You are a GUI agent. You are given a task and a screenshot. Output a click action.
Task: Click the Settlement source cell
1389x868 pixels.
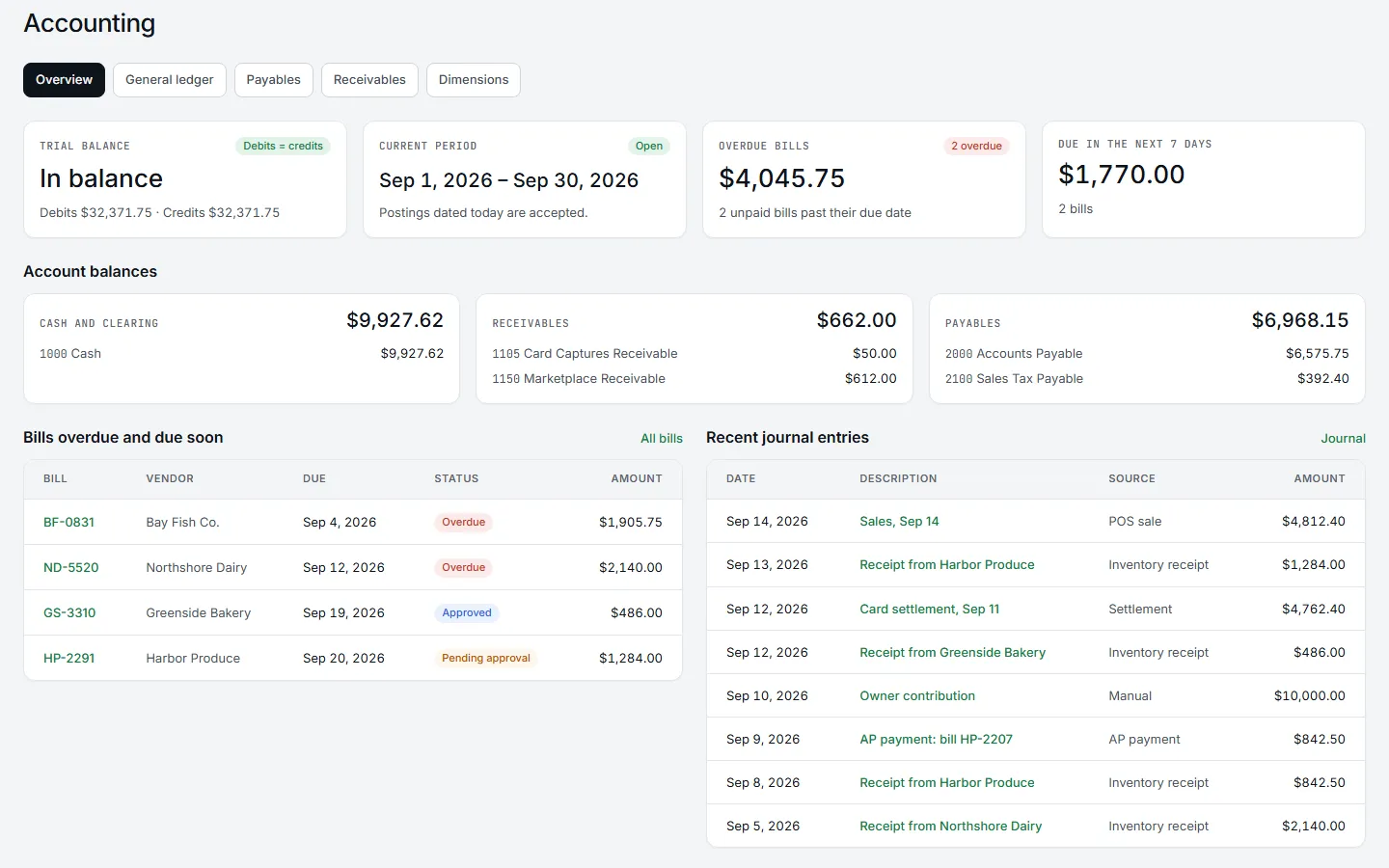1140,609
